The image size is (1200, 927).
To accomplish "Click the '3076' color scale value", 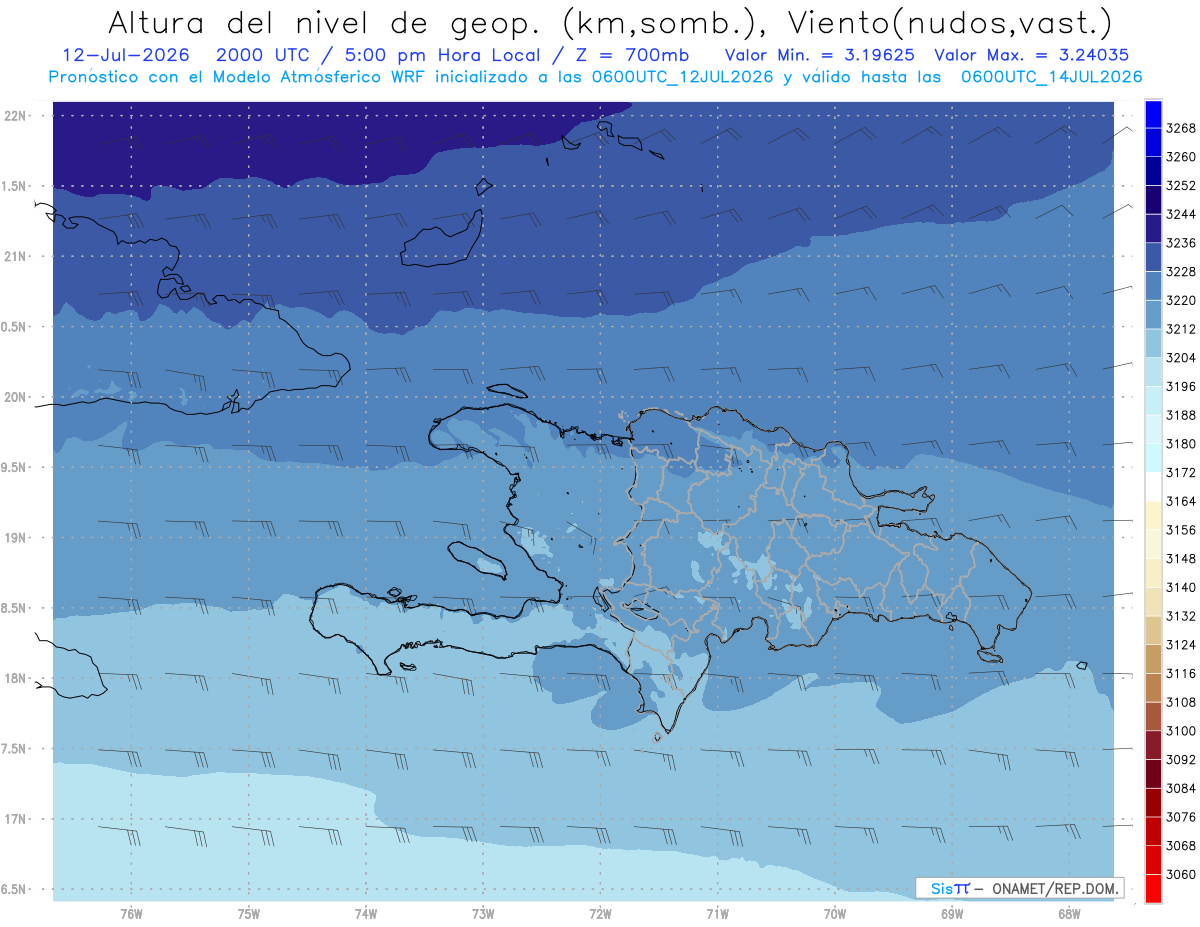I will tap(1181, 817).
